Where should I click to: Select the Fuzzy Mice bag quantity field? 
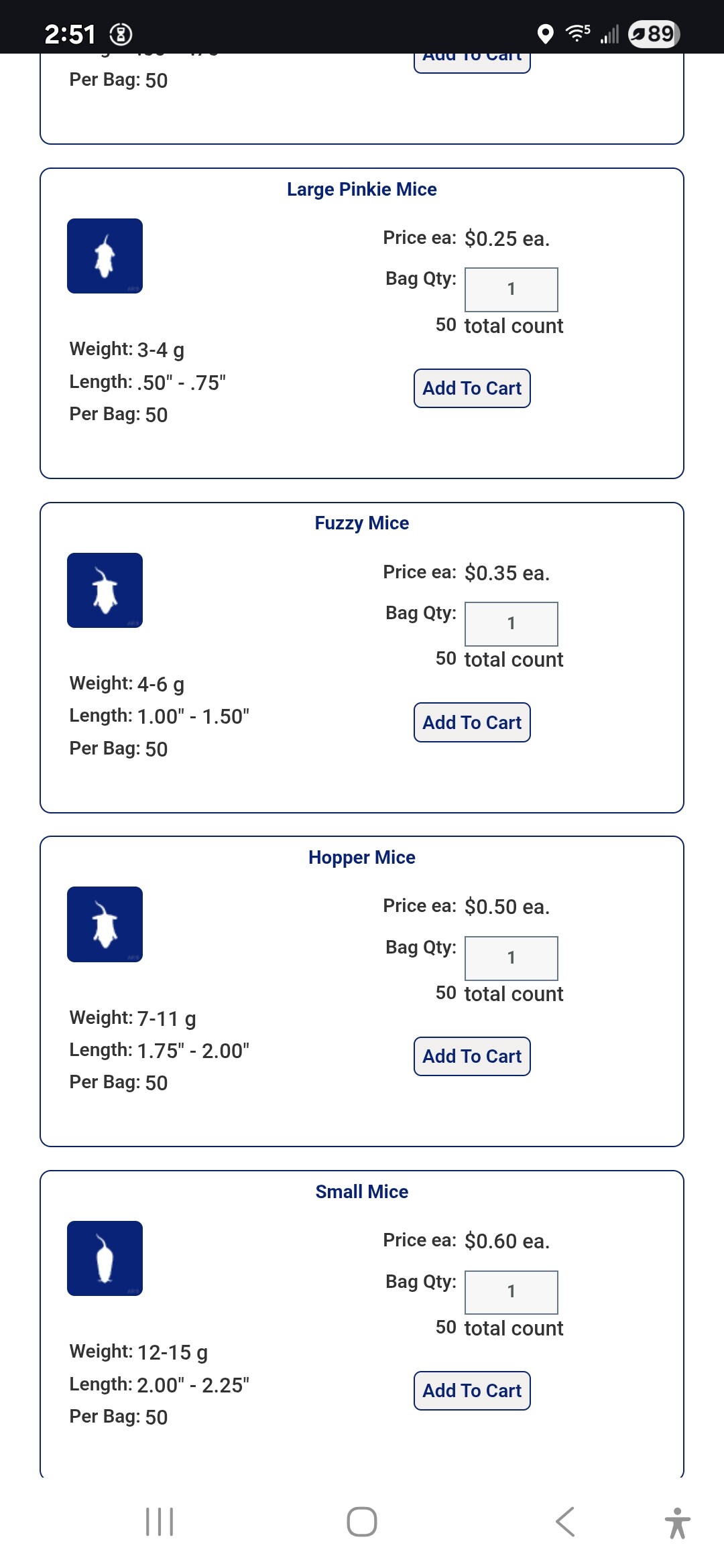point(511,624)
